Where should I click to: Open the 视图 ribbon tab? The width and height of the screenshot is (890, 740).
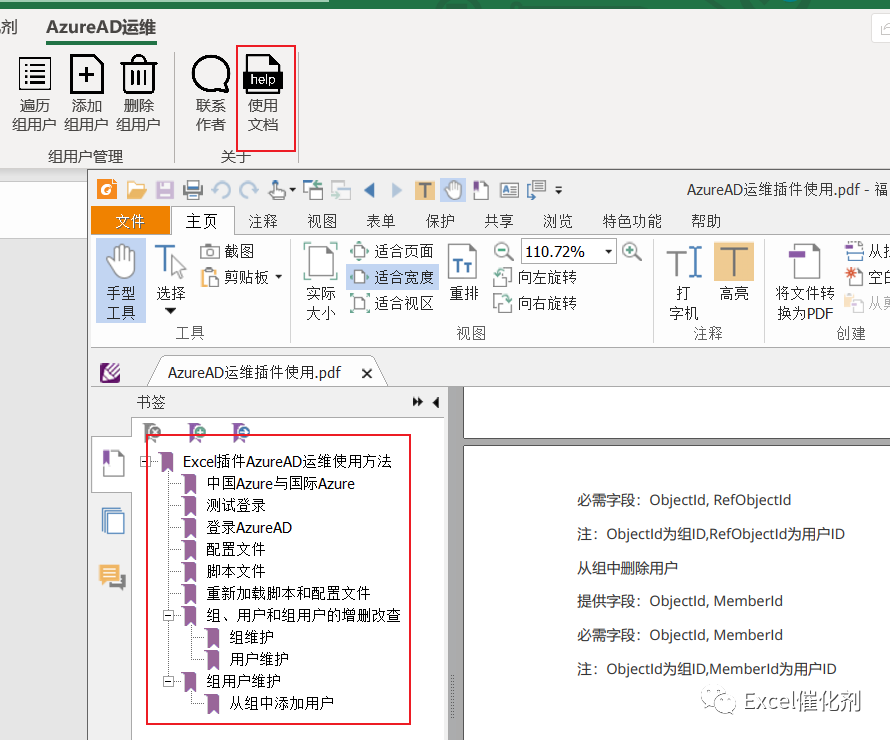click(322, 221)
